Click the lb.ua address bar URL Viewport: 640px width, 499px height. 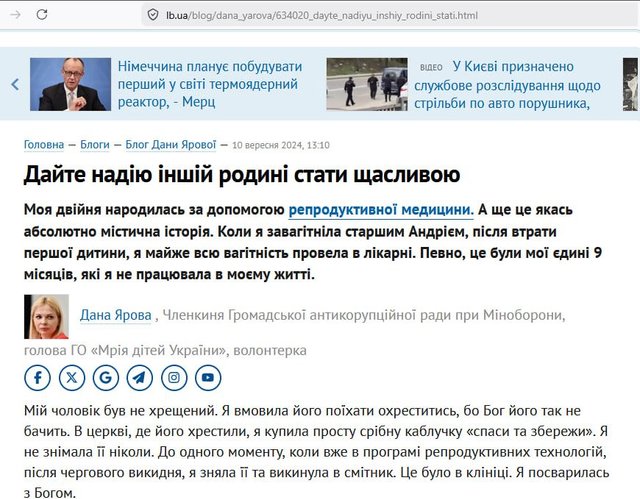[x=322, y=16]
